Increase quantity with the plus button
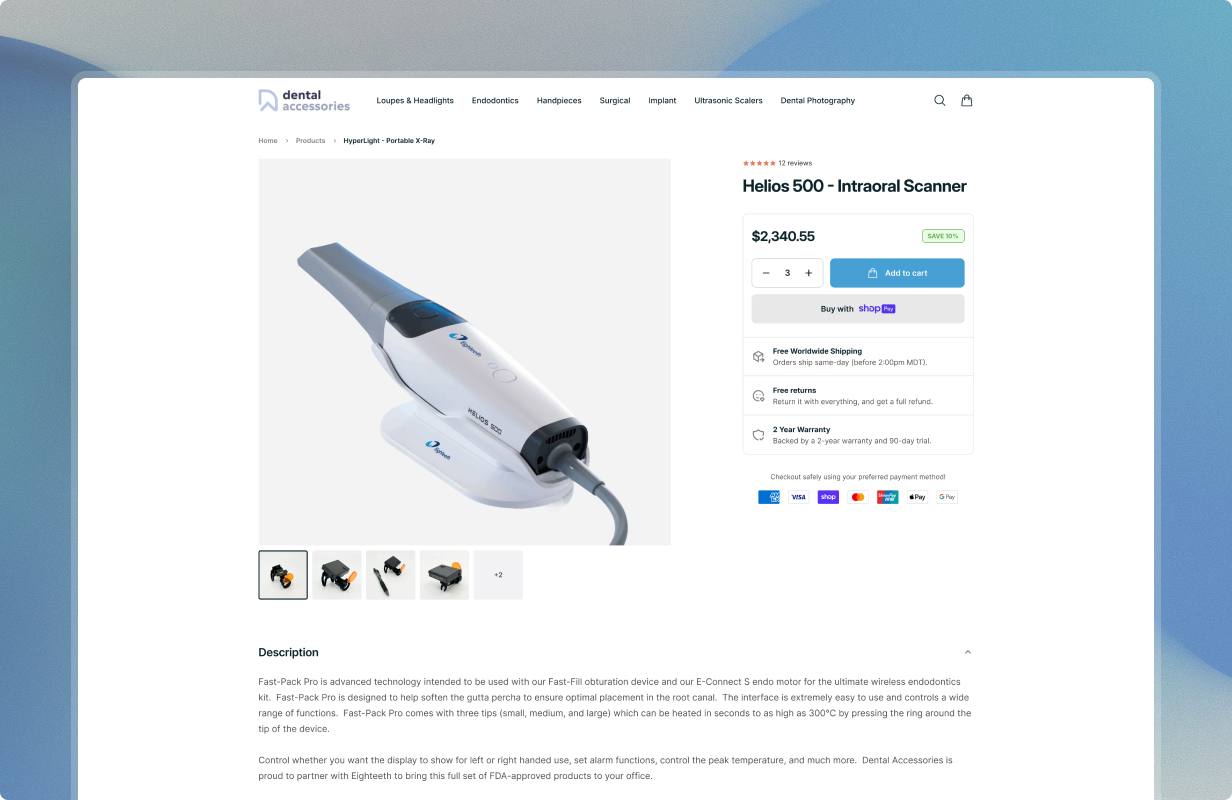 point(809,273)
